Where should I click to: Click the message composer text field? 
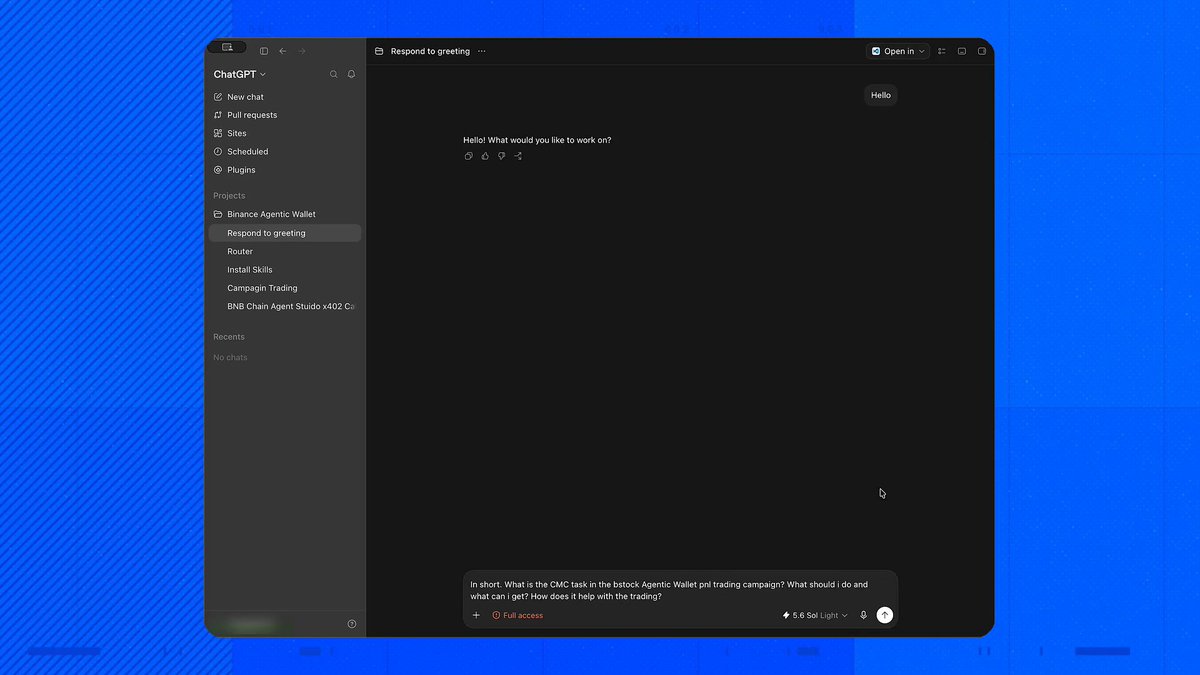click(x=680, y=590)
